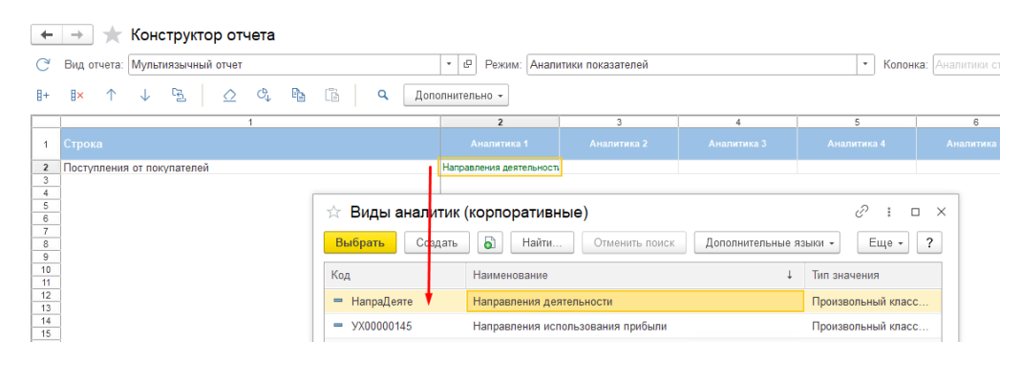The width and height of the screenshot is (1023, 368).
Task: Select the НапраДеяте code cell
Action: pyautogui.click(x=395, y=301)
